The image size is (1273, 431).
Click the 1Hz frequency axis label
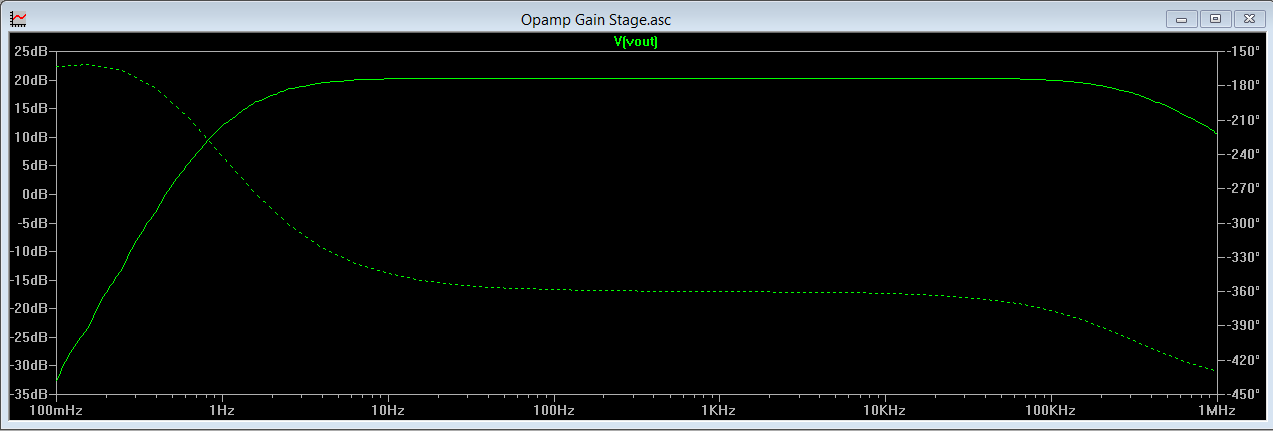click(222, 411)
